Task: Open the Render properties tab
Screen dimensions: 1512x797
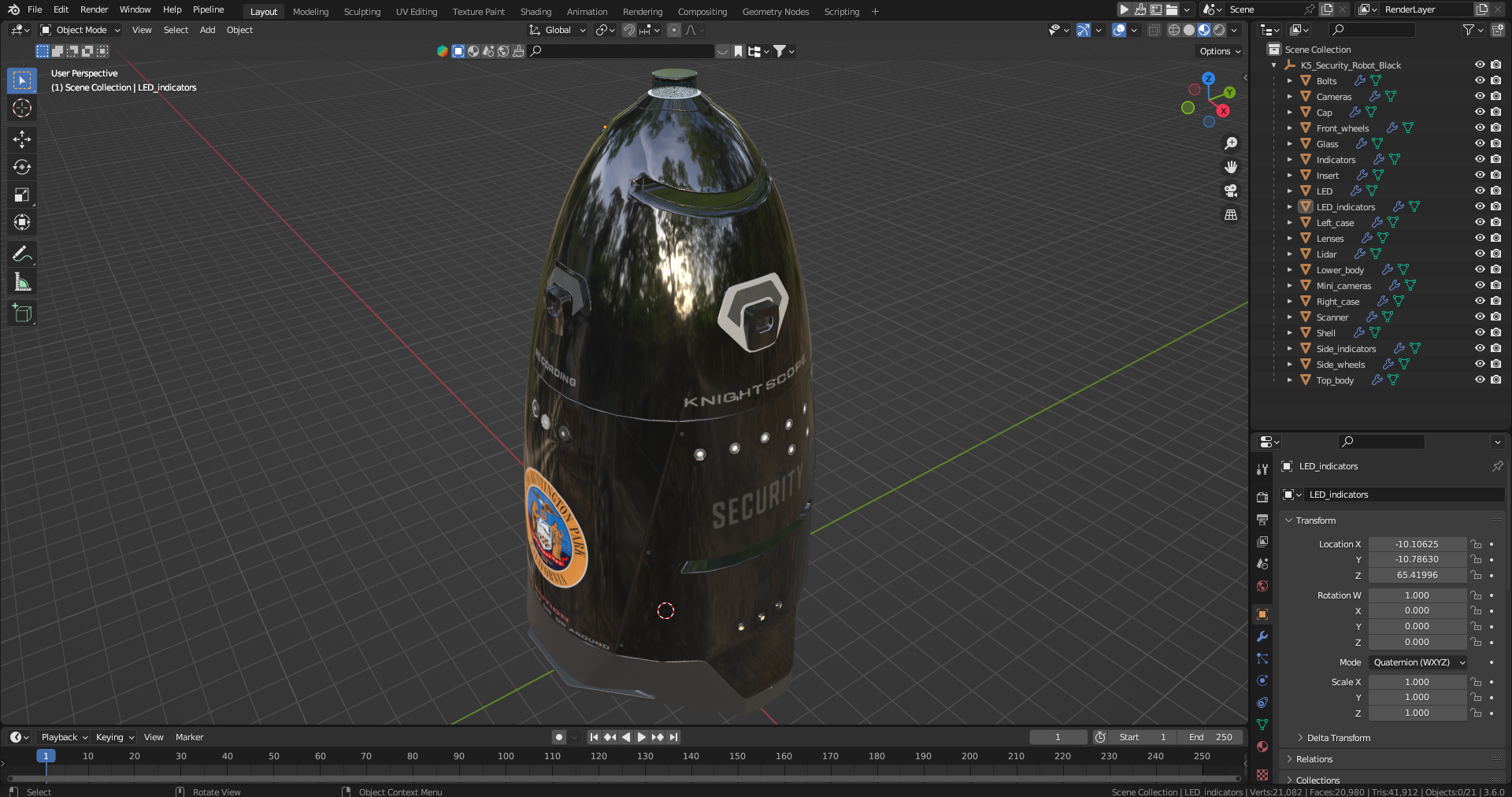Action: [1262, 497]
